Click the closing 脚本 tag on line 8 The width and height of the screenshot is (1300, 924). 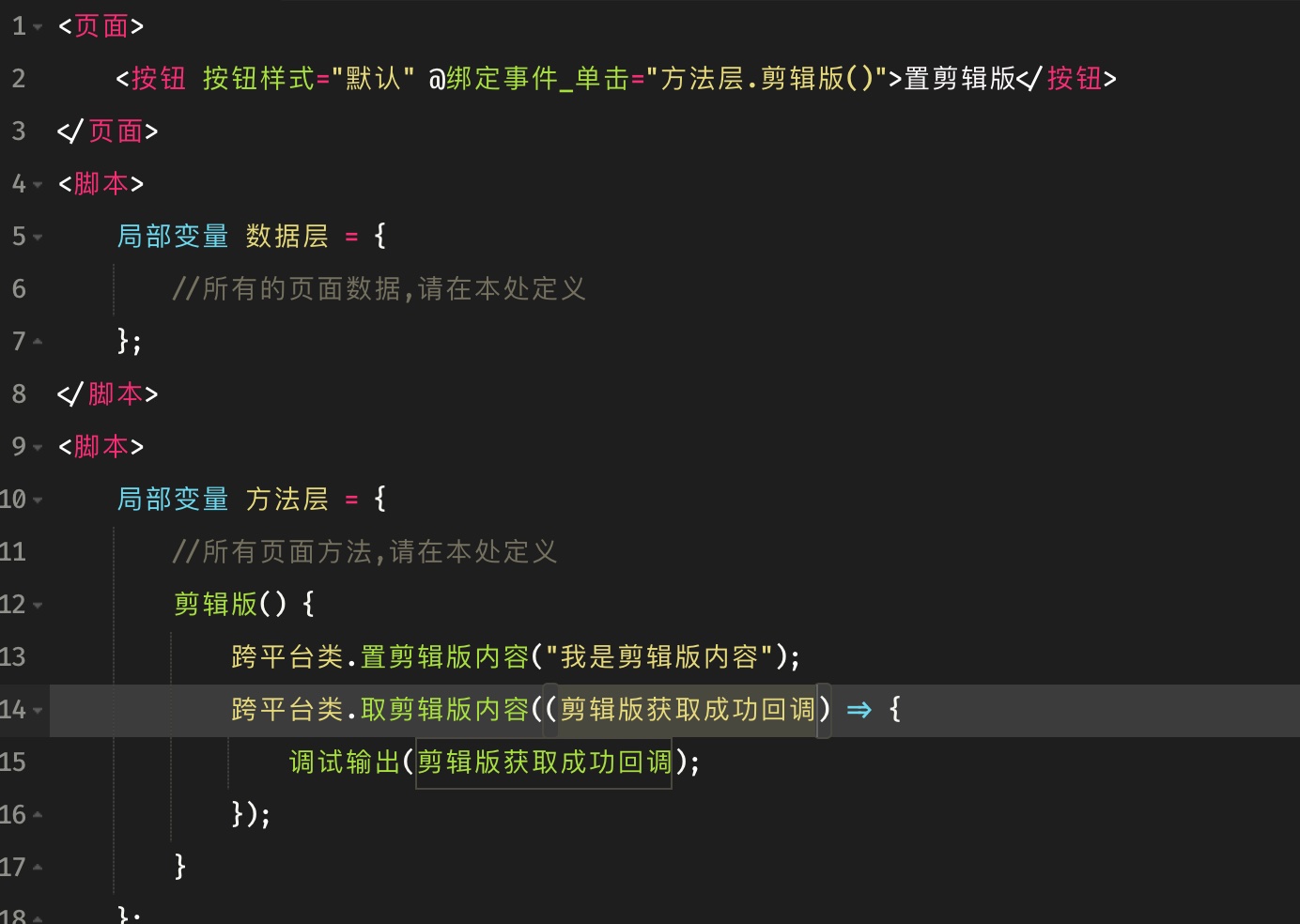click(x=108, y=394)
